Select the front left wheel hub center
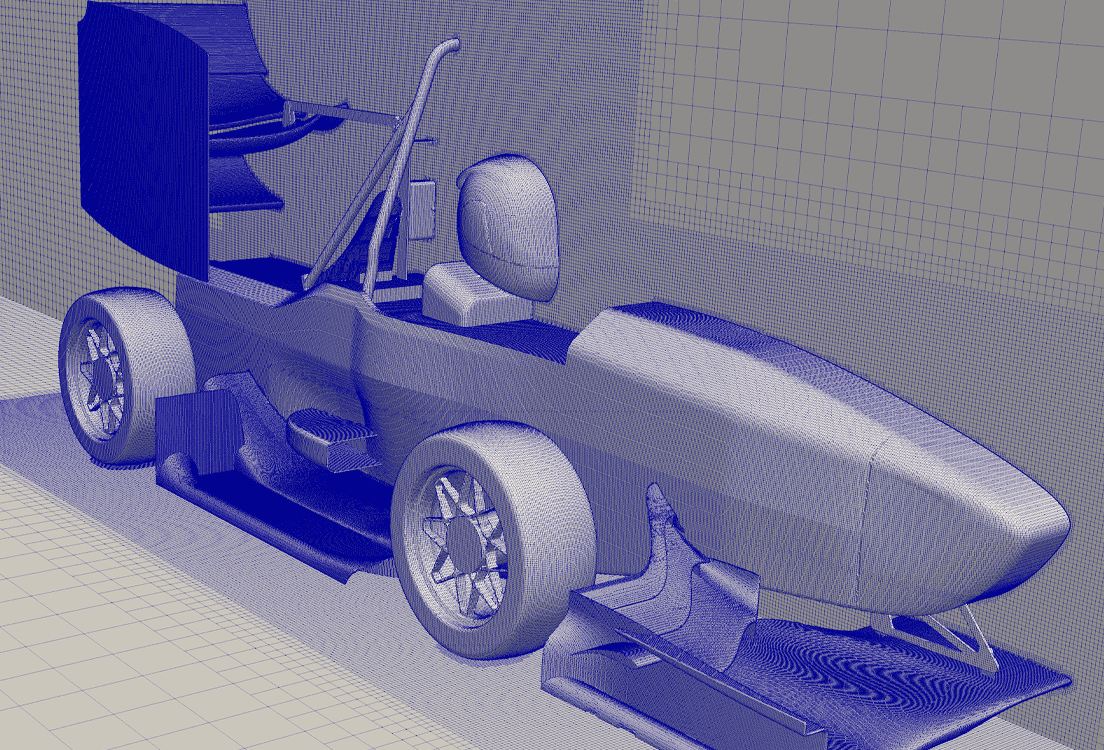Viewport: 1104px width, 750px height. pos(465,535)
